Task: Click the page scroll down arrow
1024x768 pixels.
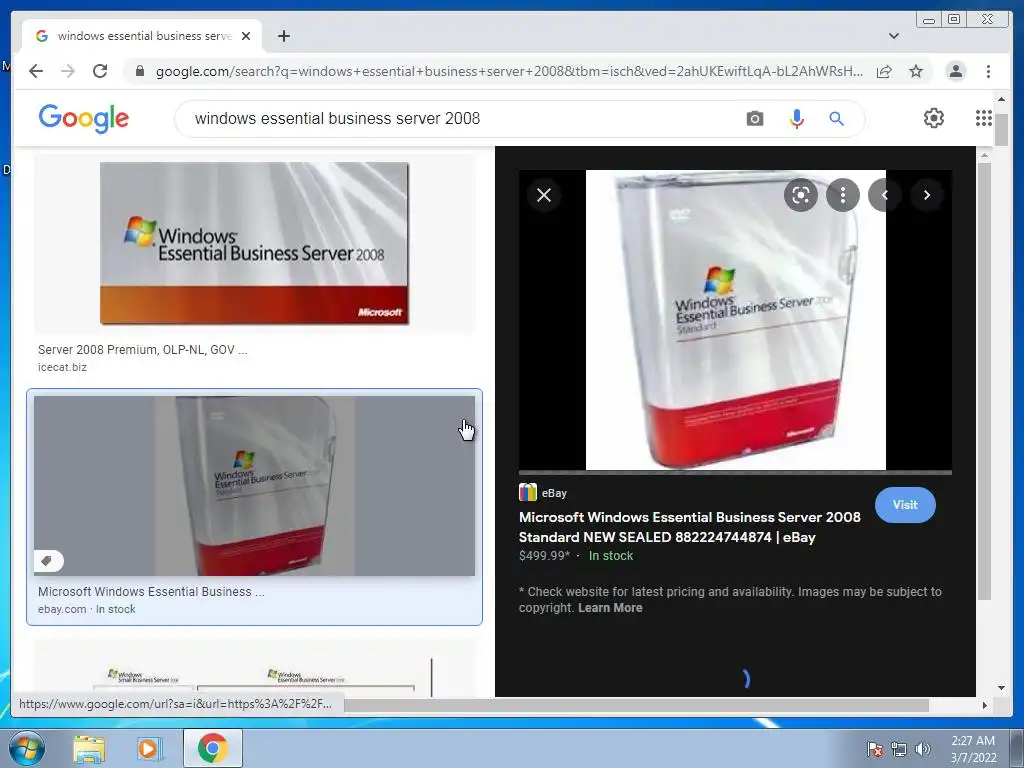Action: point(1001,688)
